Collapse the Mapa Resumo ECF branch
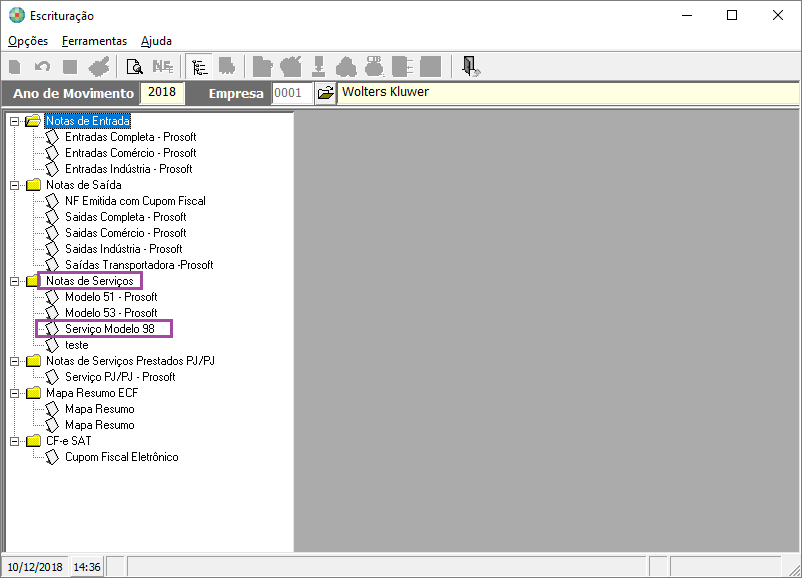Image resolution: width=802 pixels, height=578 pixels. pos(14,393)
